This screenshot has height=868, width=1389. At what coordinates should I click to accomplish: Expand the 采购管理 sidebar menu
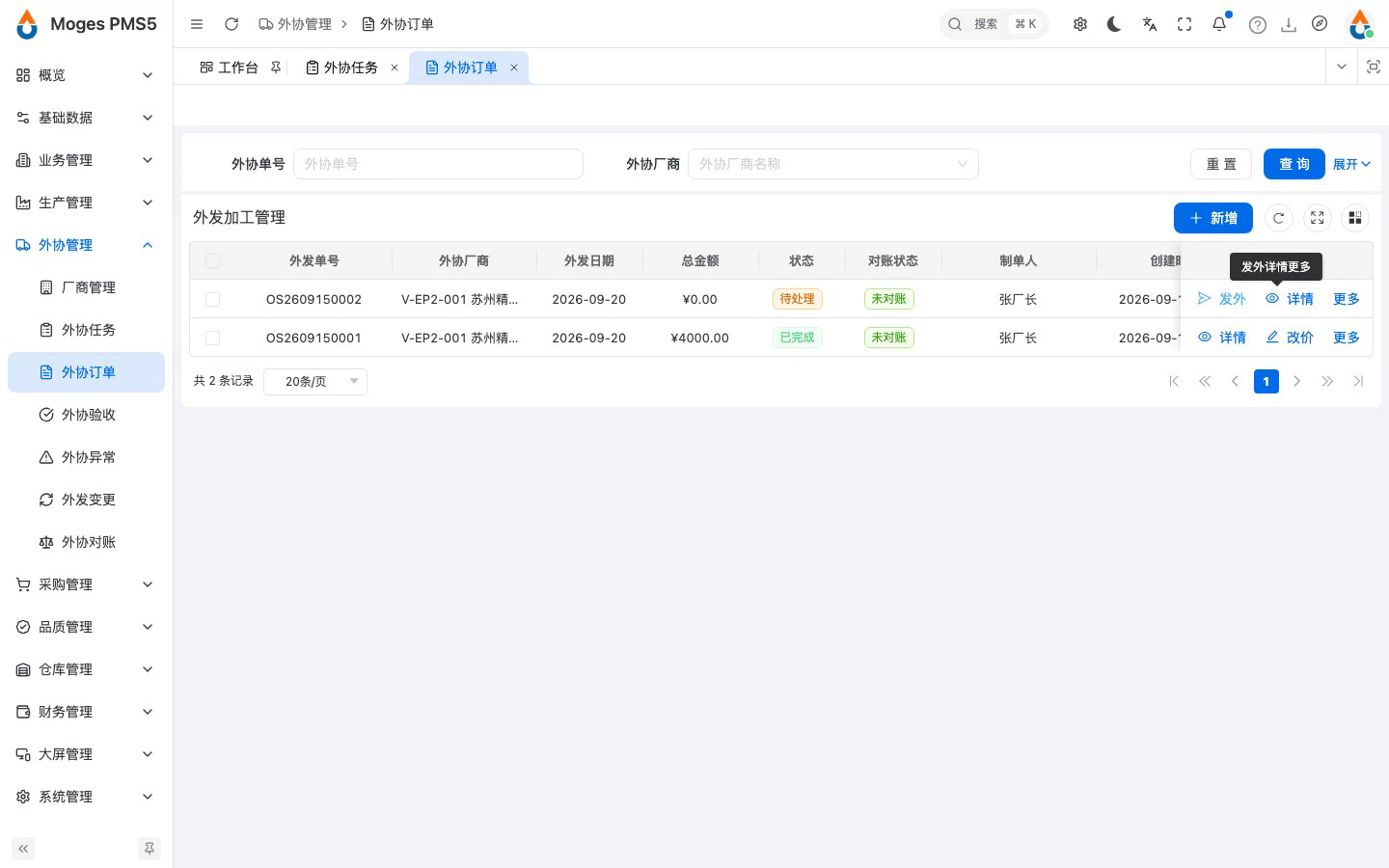(x=86, y=584)
